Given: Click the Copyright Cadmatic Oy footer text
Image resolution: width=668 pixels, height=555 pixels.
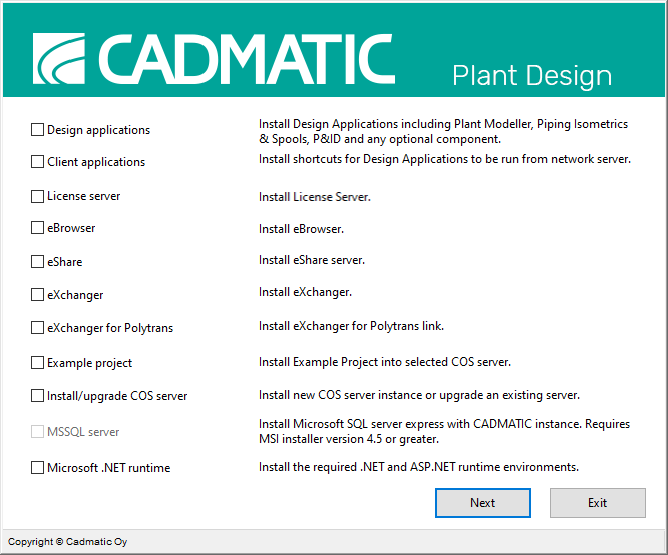Looking at the screenshot, I should pos(68,542).
